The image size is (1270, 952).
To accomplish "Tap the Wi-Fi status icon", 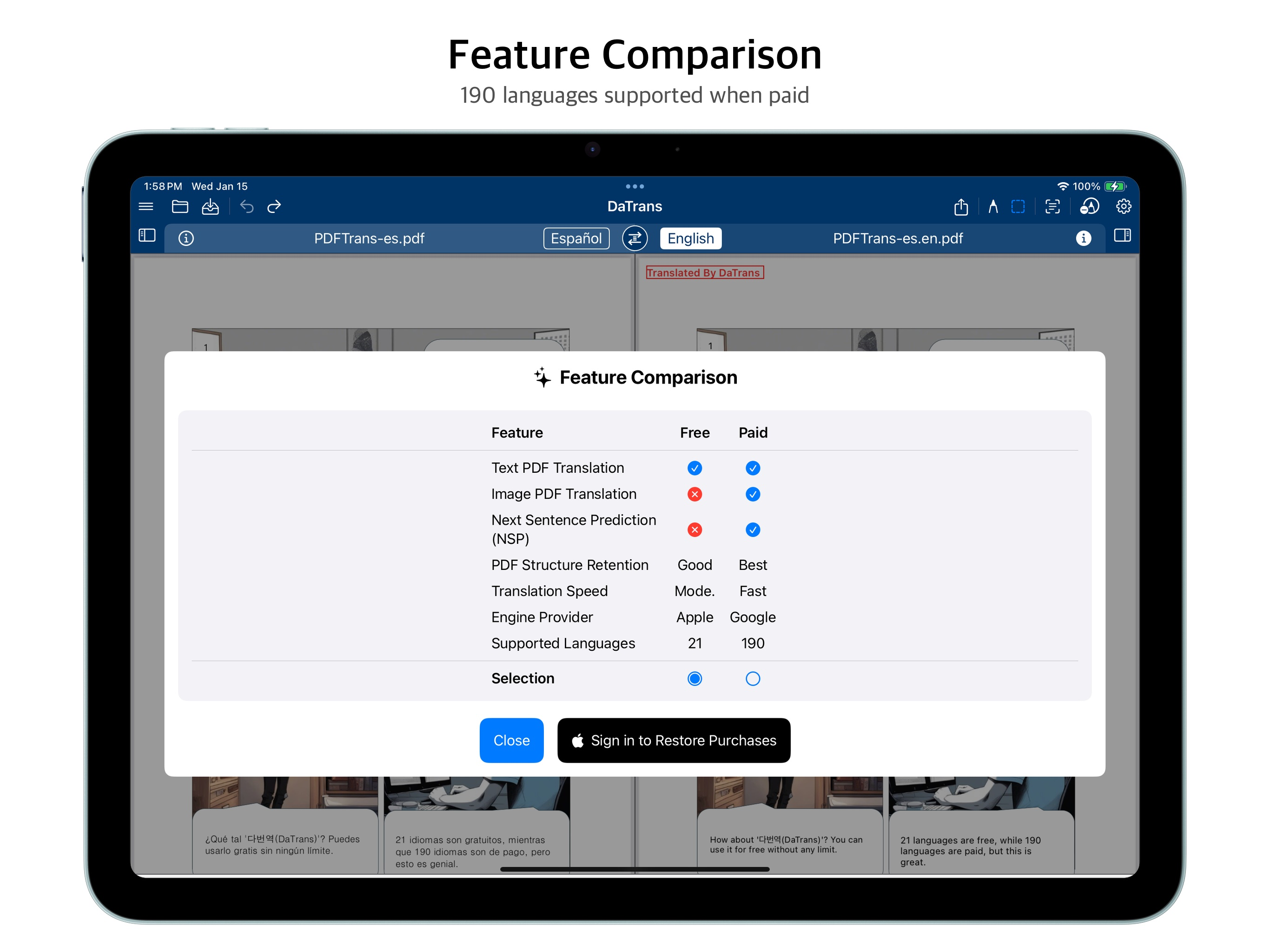I will (x=1062, y=186).
